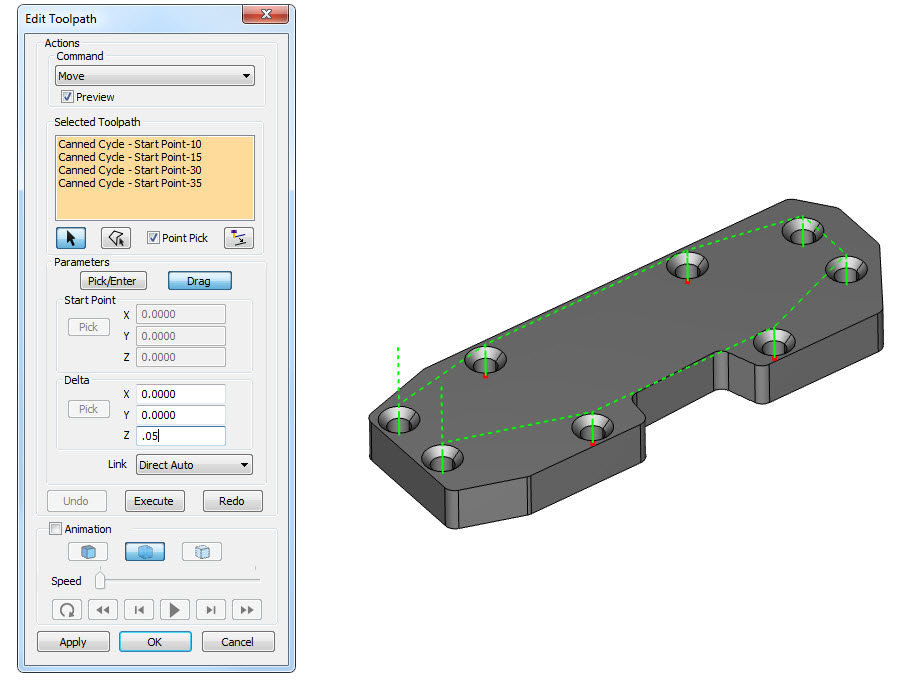This screenshot has width=914, height=691.
Task: Click the Execute button
Action: 154,501
